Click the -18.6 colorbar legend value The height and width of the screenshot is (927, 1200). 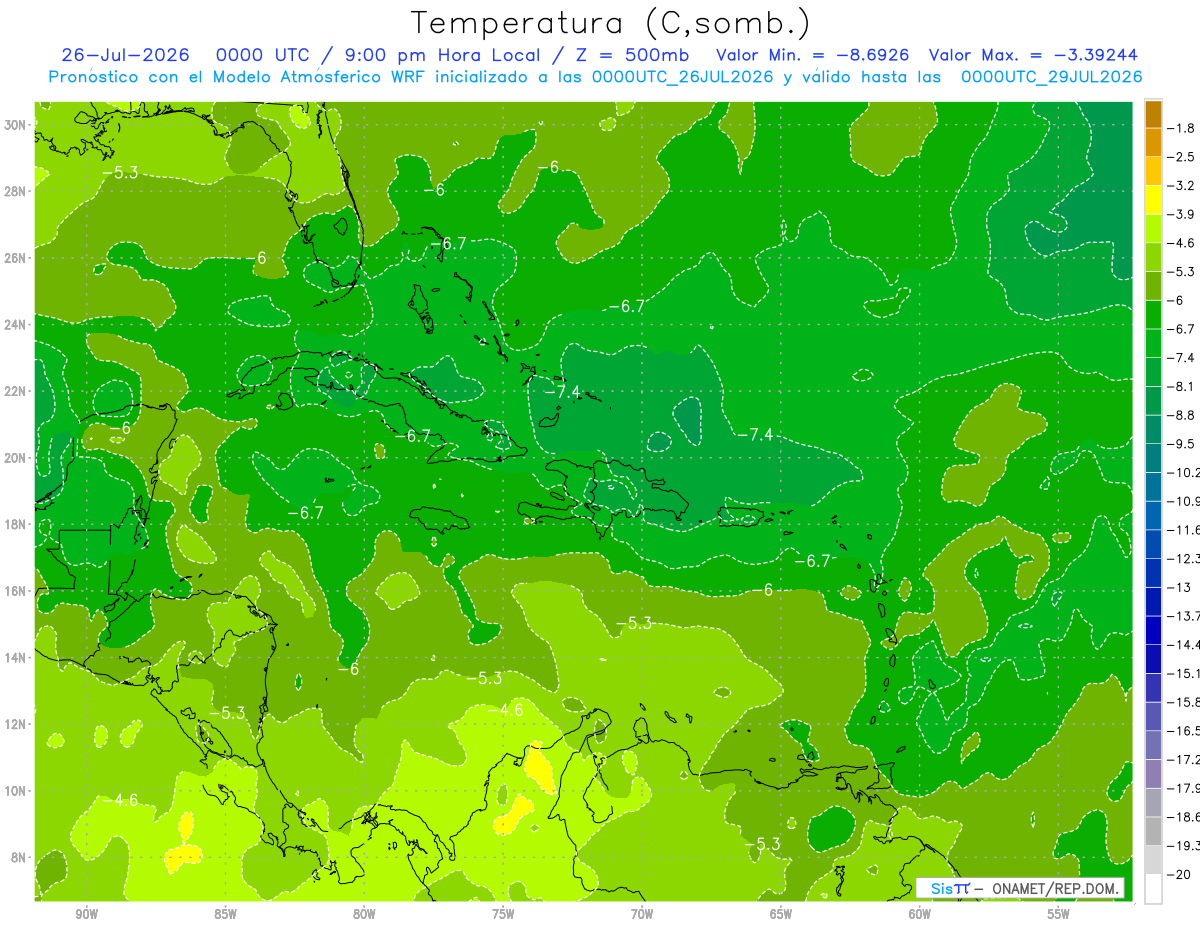[1183, 816]
